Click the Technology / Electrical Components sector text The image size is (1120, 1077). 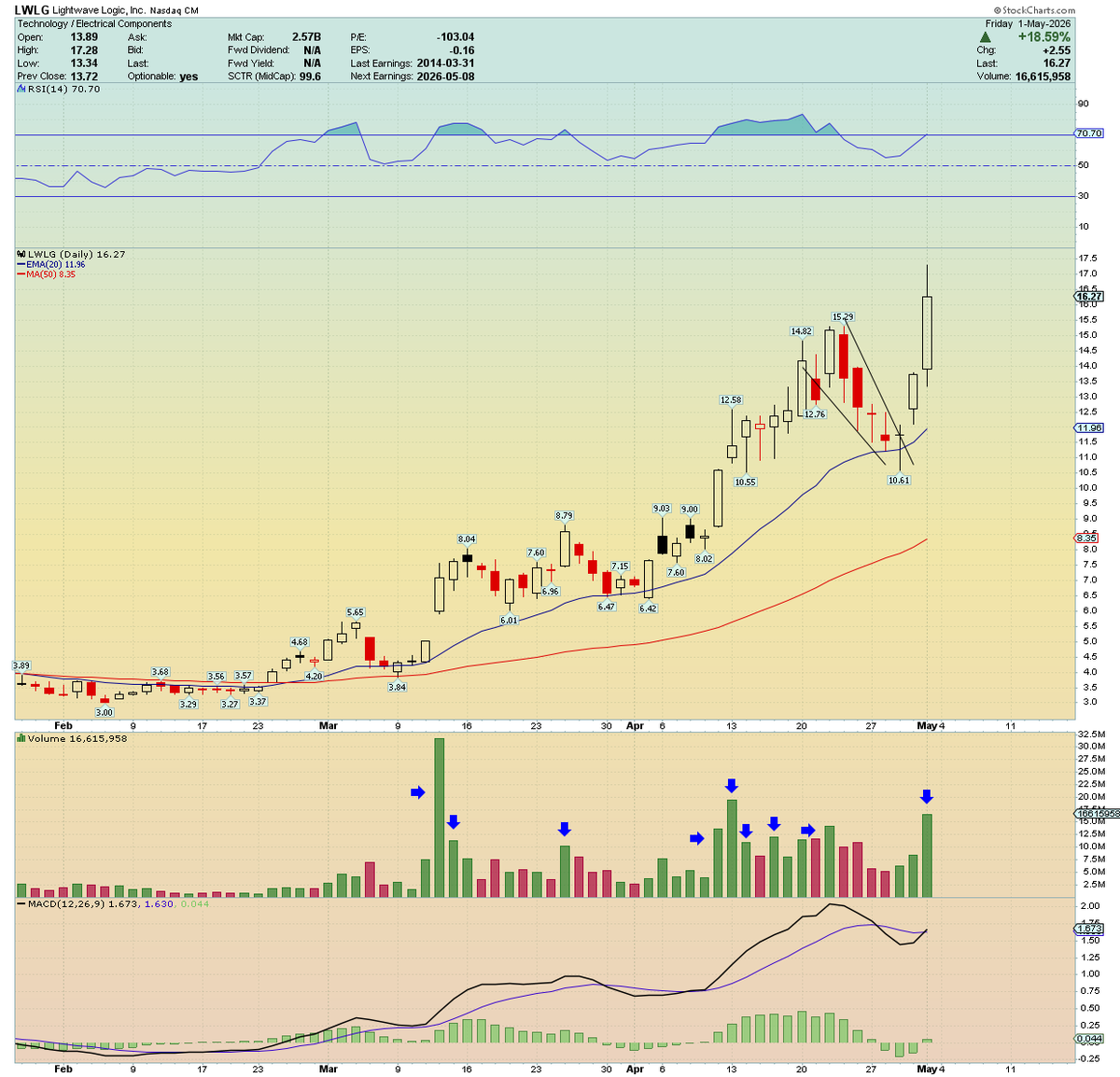point(94,24)
